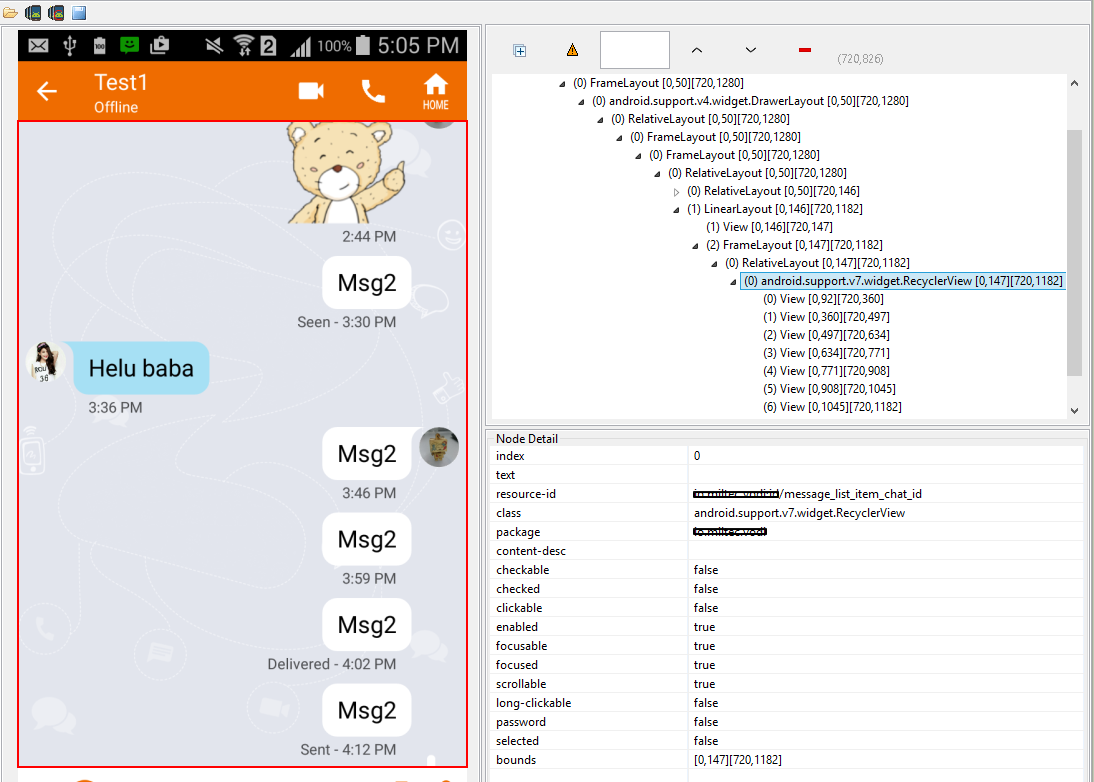Tap the back arrow beside Test1
Screen dimensions: 1094x782
pos(47,91)
